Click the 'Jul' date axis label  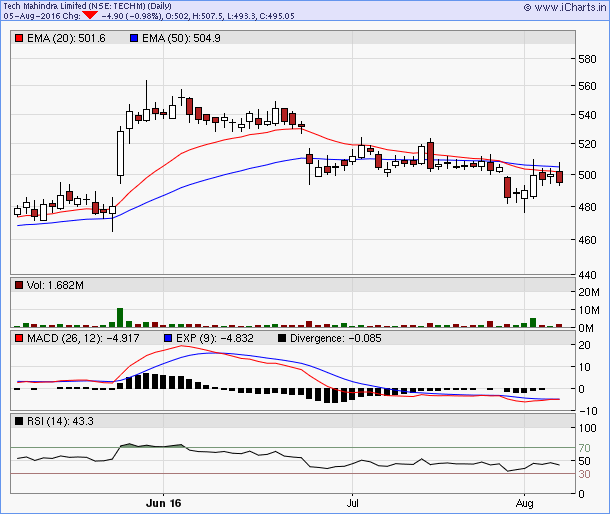(x=352, y=503)
